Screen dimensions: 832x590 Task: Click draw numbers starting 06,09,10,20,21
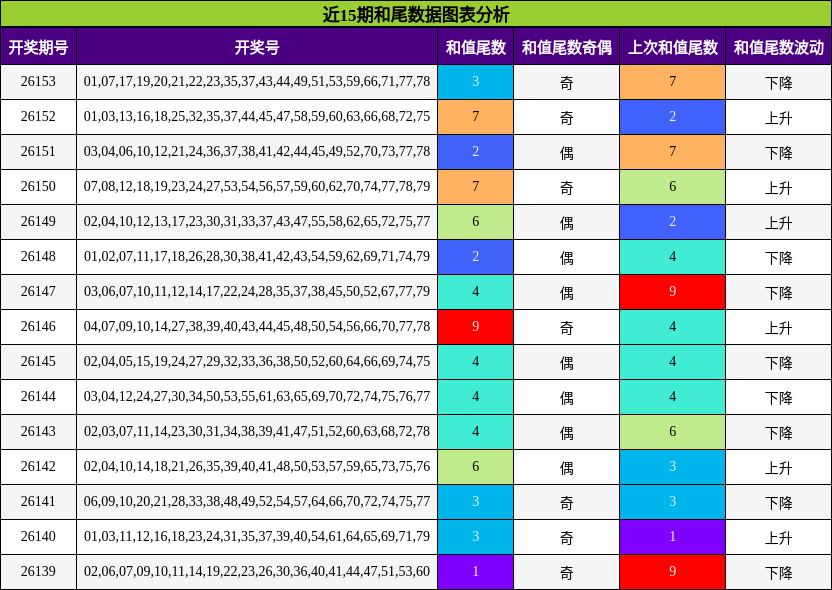pos(257,502)
